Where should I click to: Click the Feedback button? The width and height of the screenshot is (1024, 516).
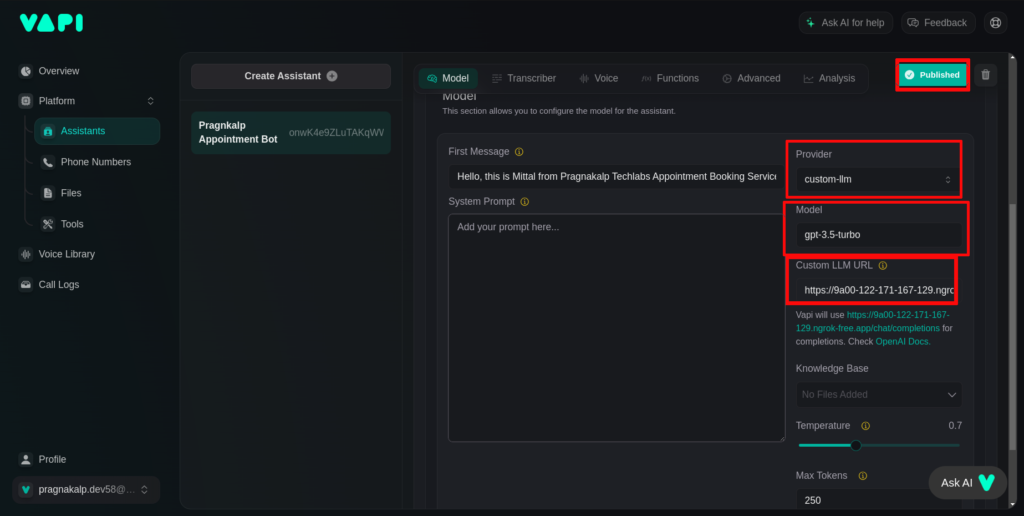click(938, 23)
